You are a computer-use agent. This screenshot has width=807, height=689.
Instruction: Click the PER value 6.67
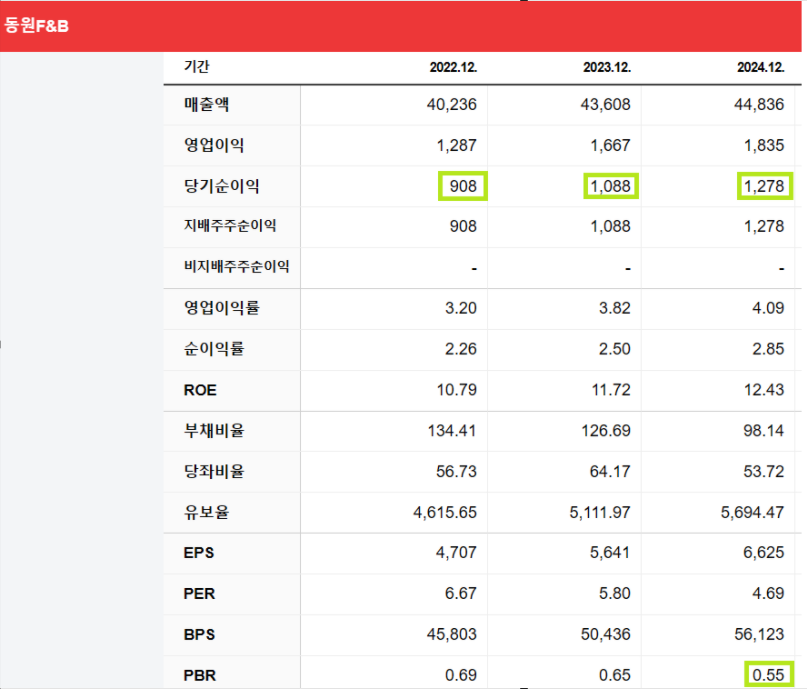tap(461, 593)
